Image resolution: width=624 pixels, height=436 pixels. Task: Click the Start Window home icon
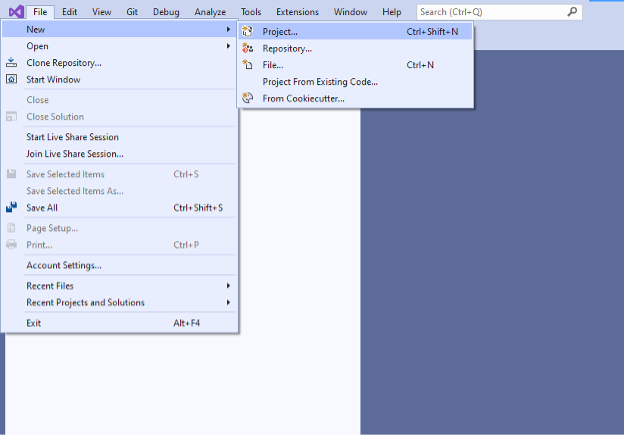coord(11,79)
